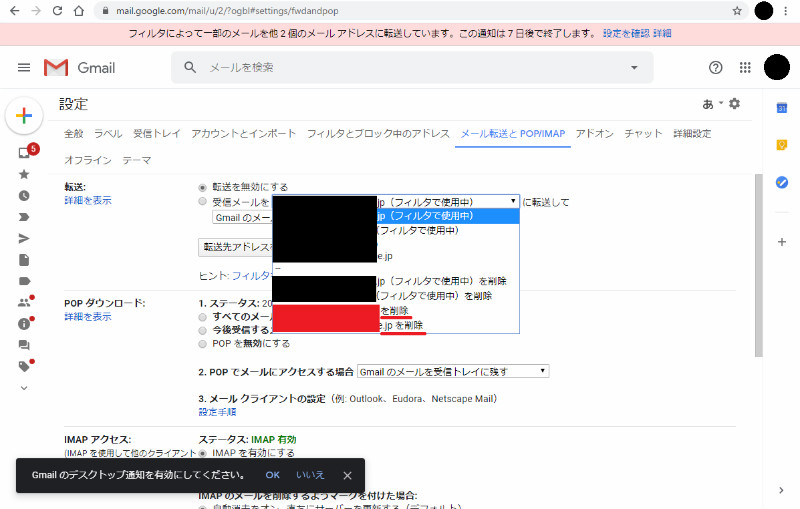Screen dimensions: 800x509
Task: Choose jp（フィルタで使用中）を削除 option
Action: (x=396, y=281)
